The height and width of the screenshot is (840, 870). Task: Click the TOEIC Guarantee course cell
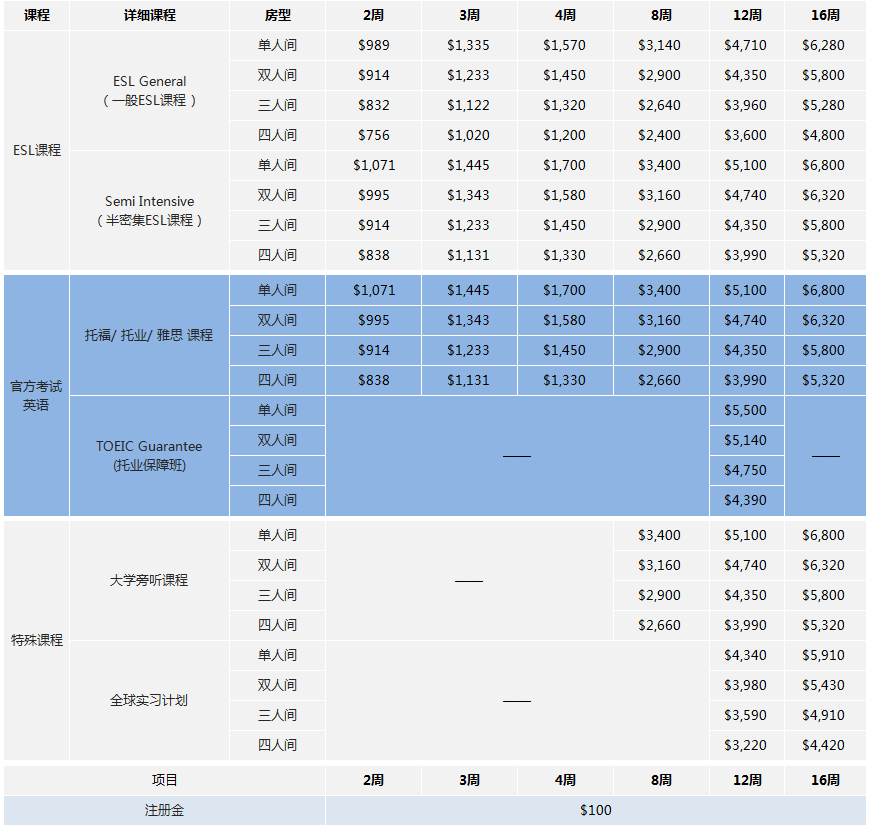(149, 456)
